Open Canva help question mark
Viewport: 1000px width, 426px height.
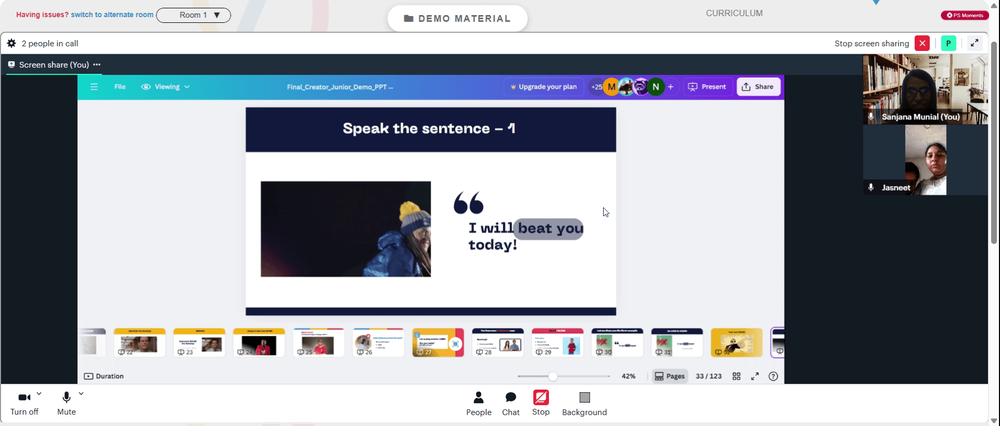(x=774, y=376)
